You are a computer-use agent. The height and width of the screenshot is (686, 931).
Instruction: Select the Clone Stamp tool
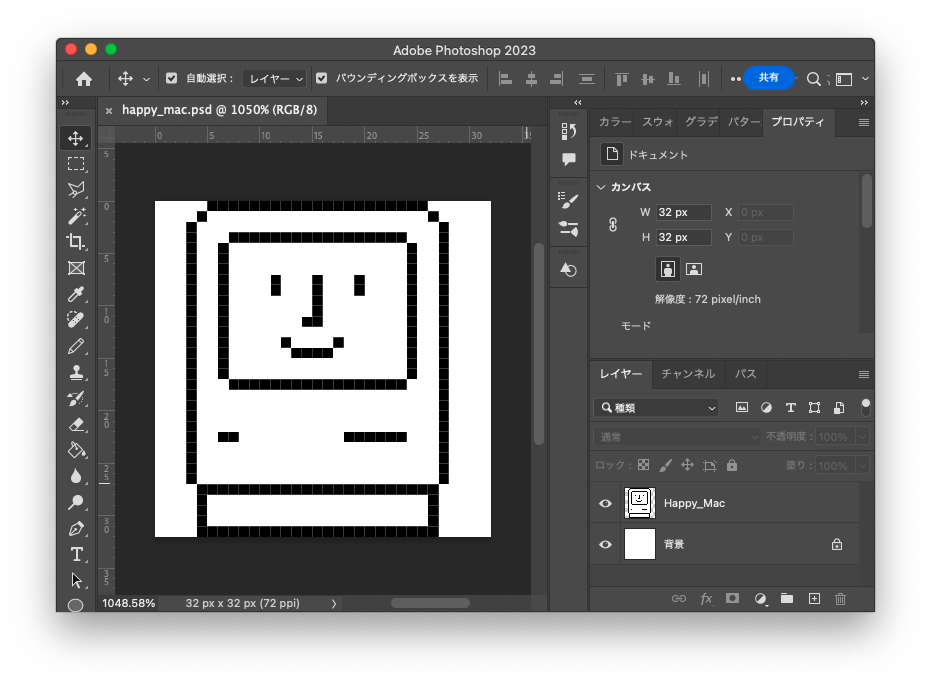pyautogui.click(x=75, y=372)
